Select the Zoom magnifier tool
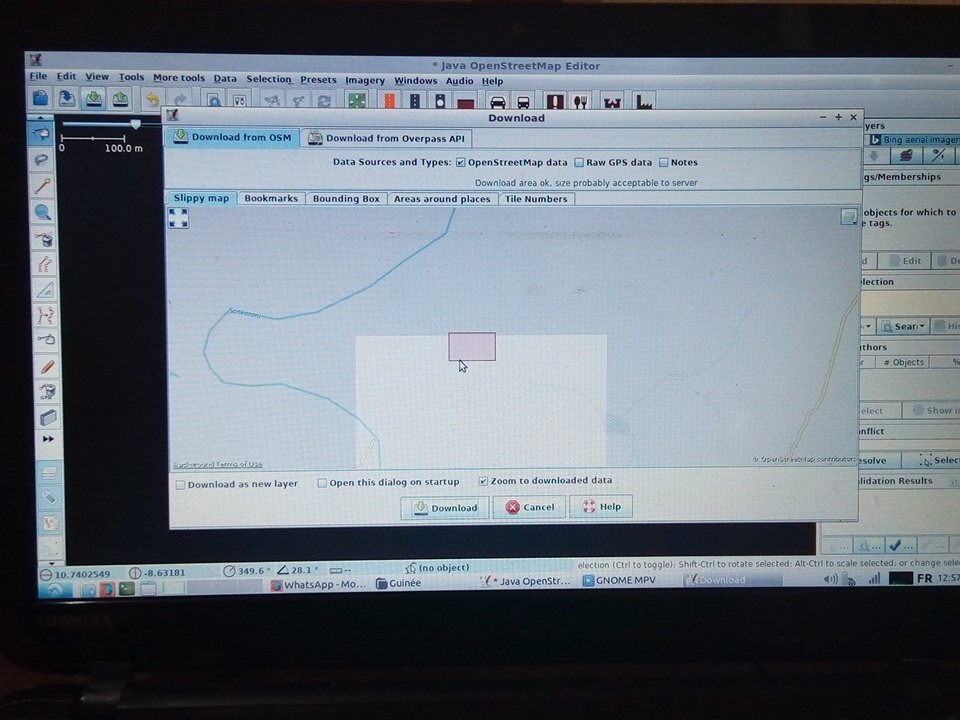The image size is (960, 720). point(42,212)
